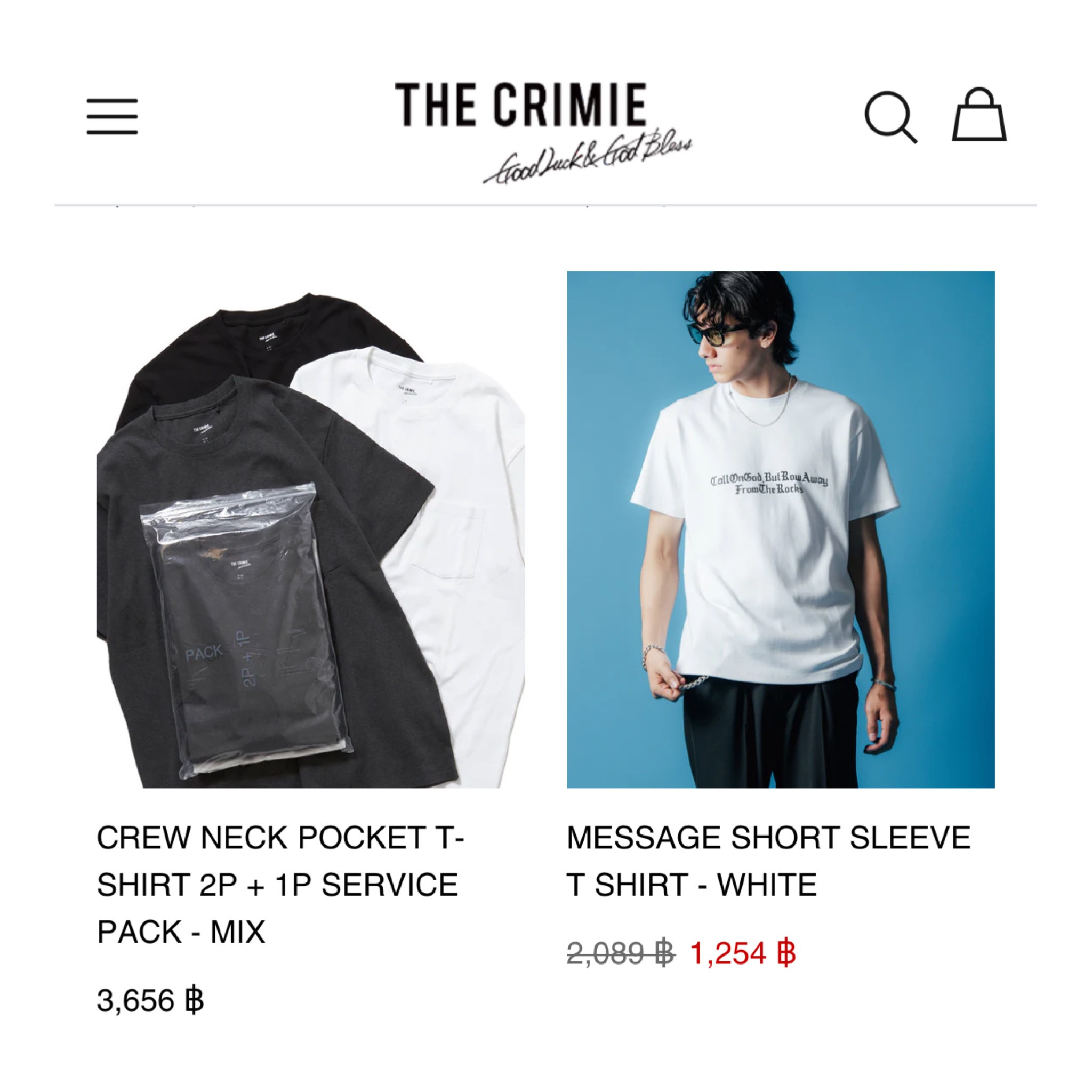
Task: Click the search magnifier icon
Action: tap(890, 117)
